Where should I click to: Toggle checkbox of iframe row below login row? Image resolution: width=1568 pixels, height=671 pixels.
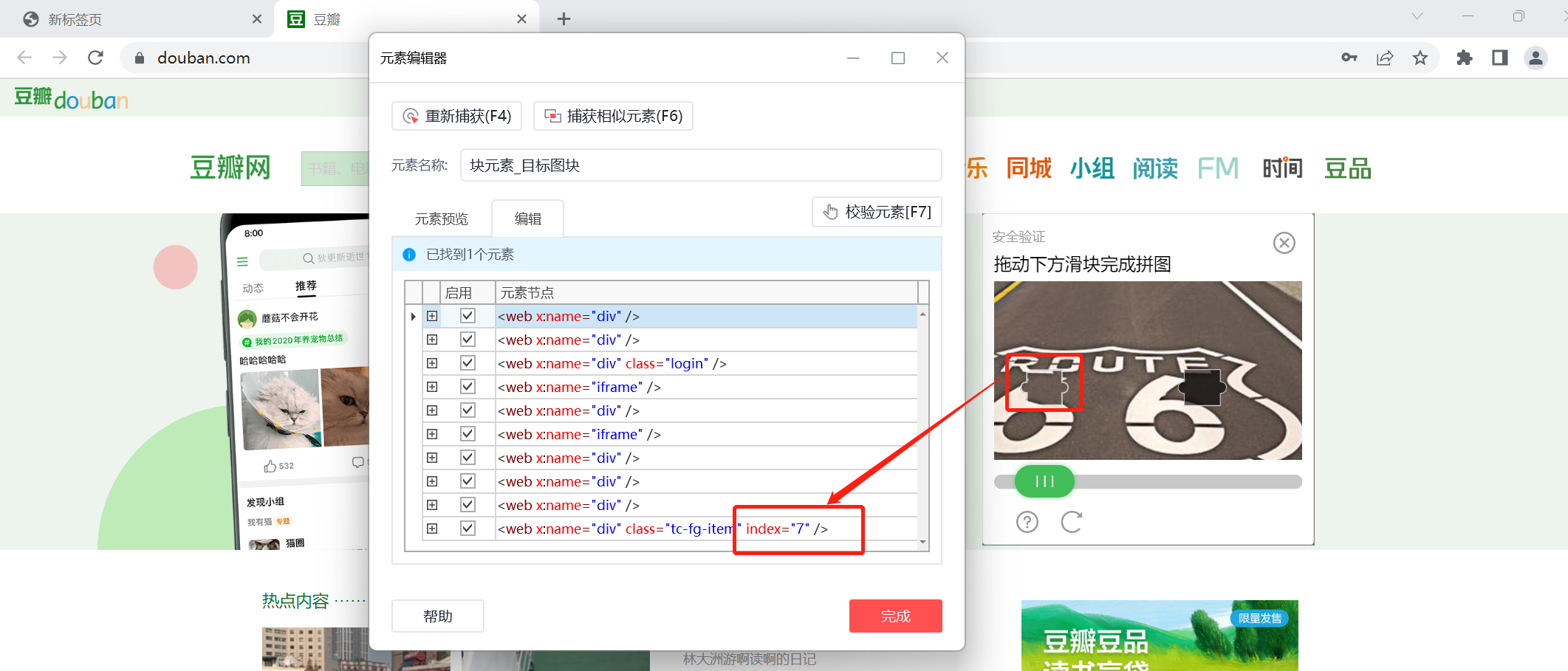[x=468, y=387]
